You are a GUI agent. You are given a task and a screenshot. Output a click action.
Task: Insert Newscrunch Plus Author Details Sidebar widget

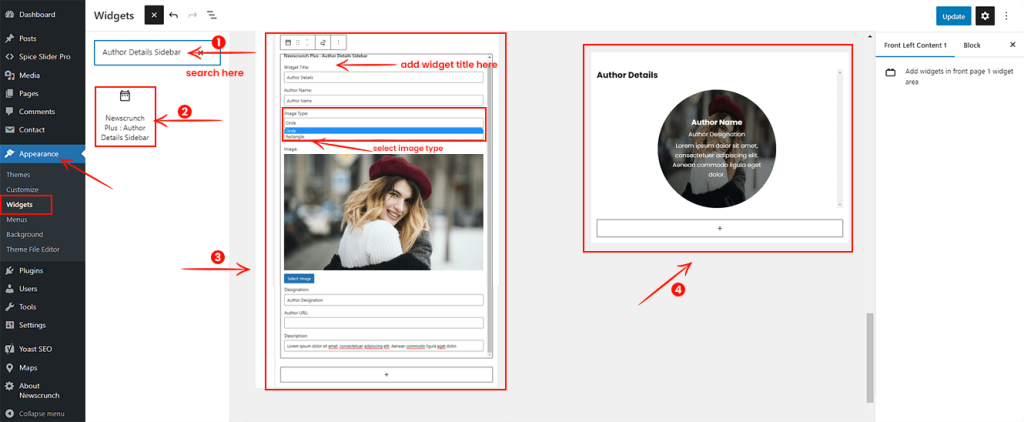pyautogui.click(x=125, y=117)
